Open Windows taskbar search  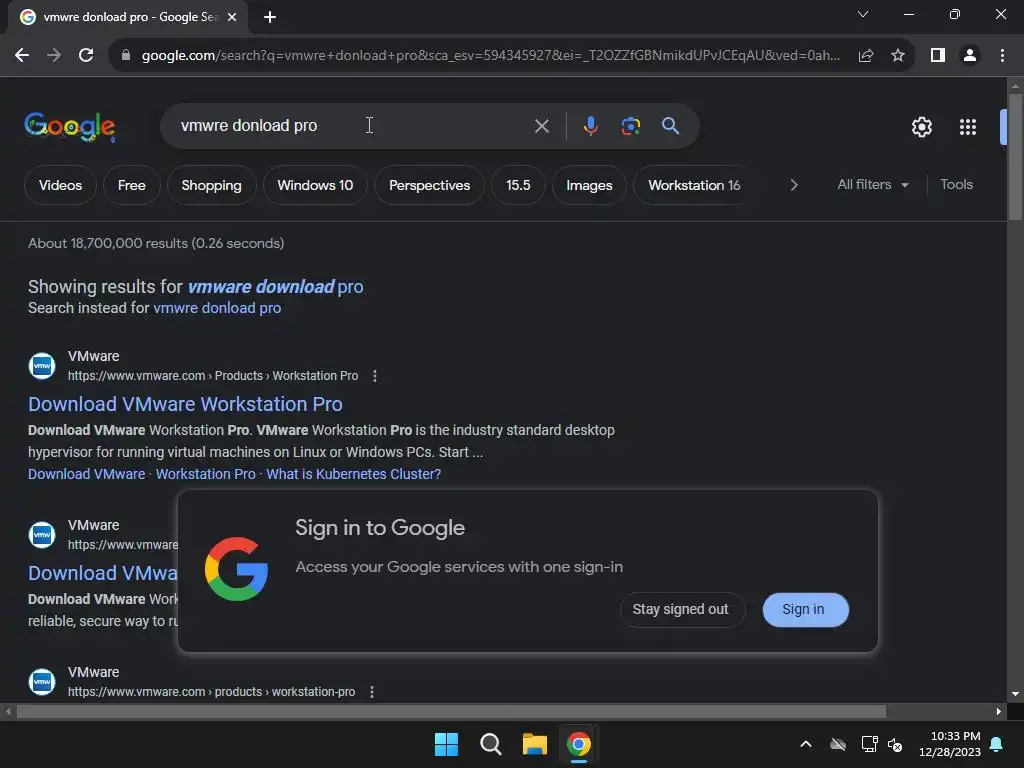click(x=490, y=744)
